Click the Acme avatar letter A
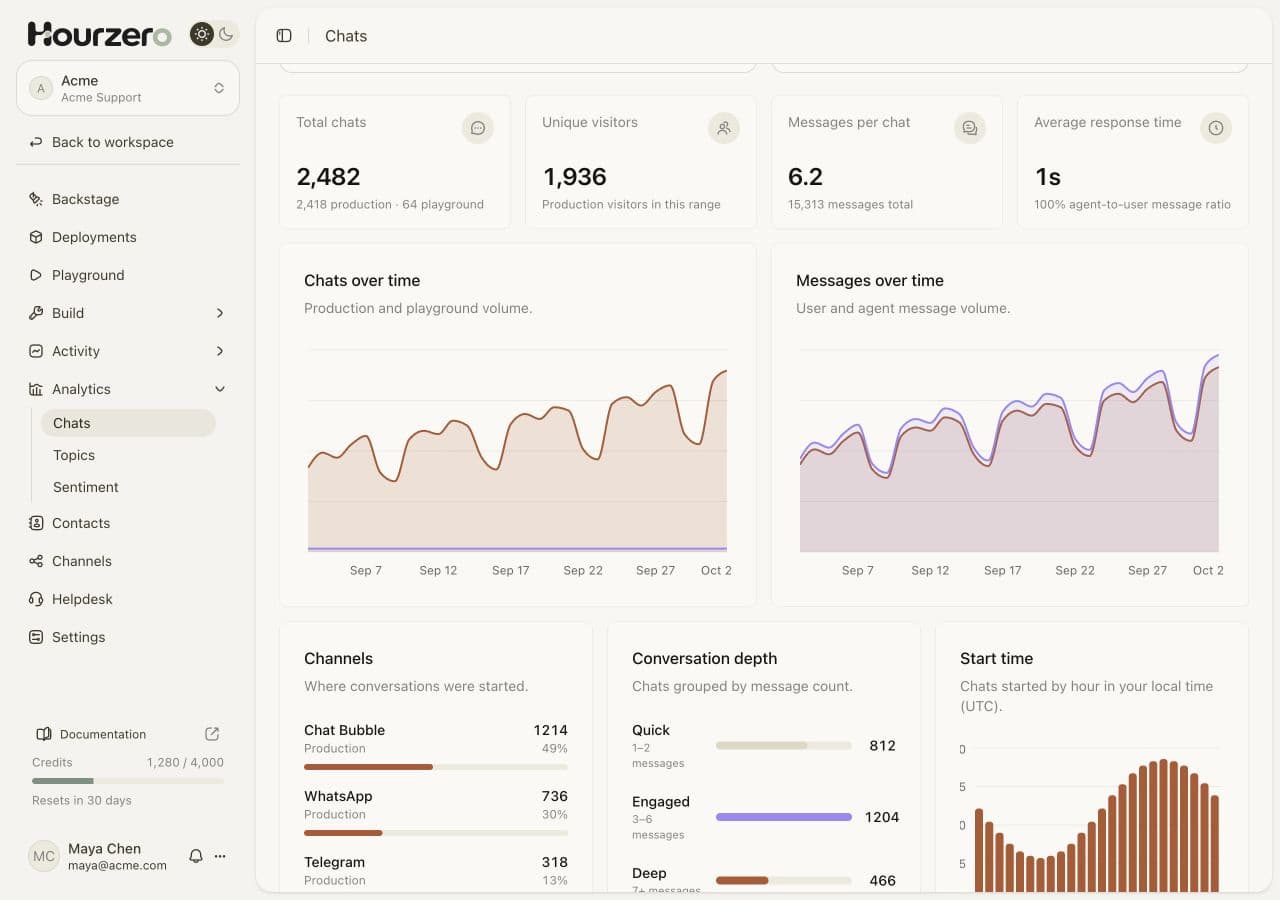Viewport: 1280px width, 900px height. point(41,88)
